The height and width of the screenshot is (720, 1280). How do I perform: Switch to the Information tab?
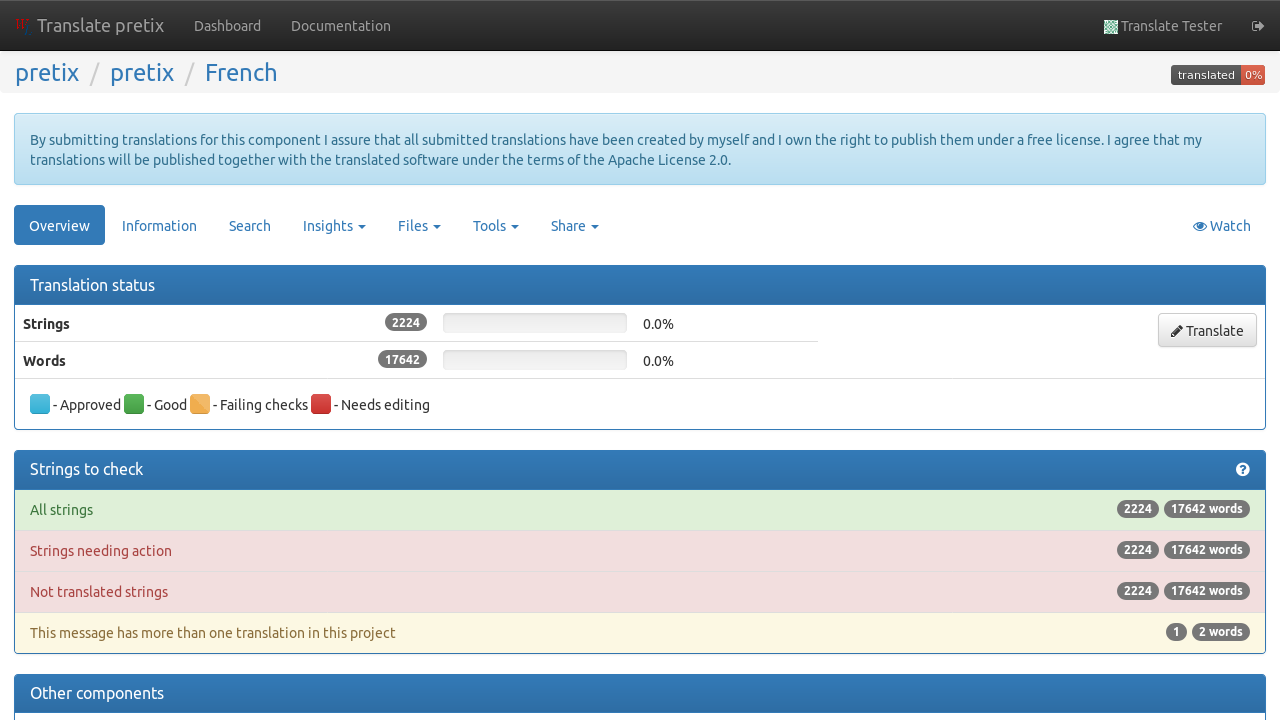tap(159, 226)
